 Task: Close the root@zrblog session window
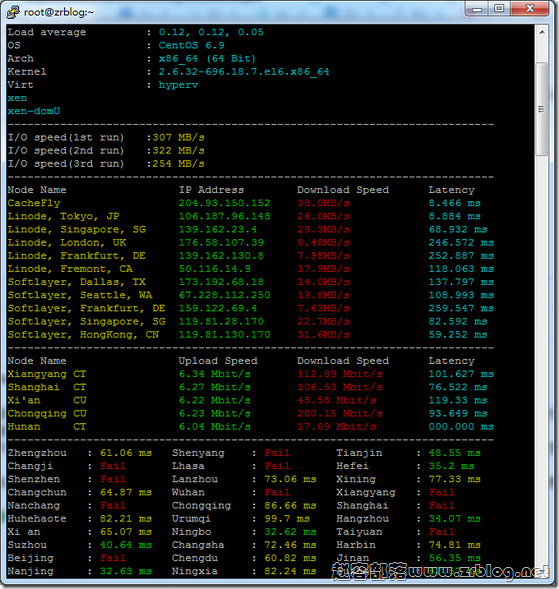[x=530, y=9]
